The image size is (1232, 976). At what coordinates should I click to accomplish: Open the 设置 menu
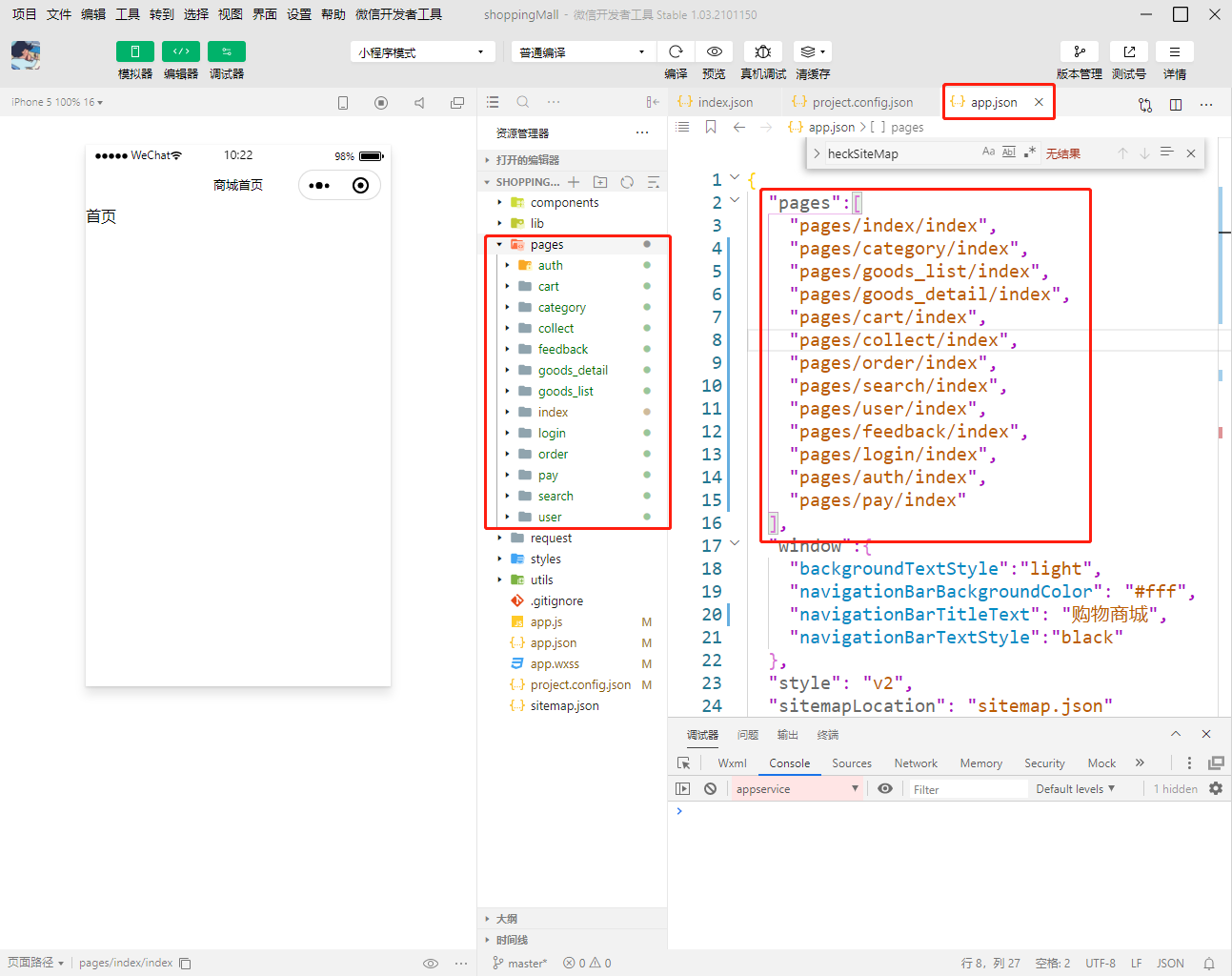pyautogui.click(x=299, y=14)
